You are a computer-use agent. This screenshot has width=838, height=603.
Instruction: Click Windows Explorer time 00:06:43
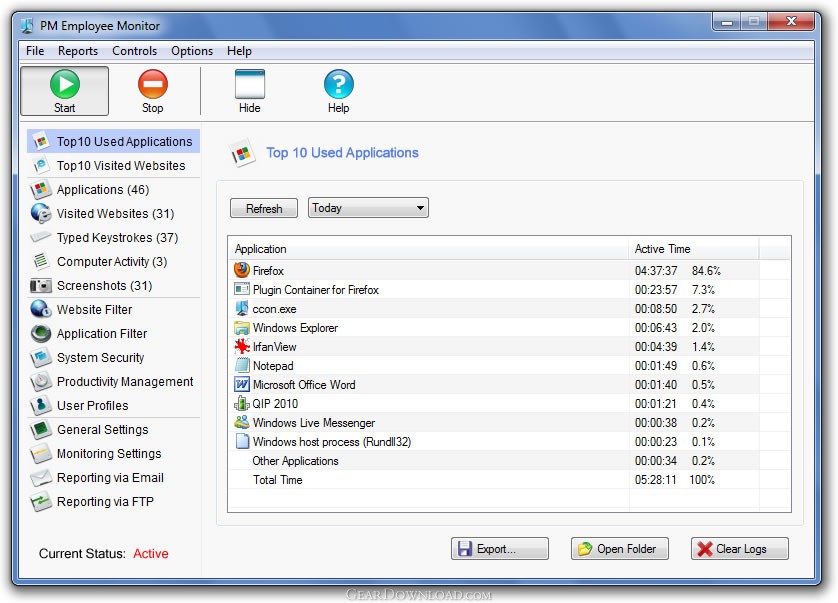click(656, 328)
